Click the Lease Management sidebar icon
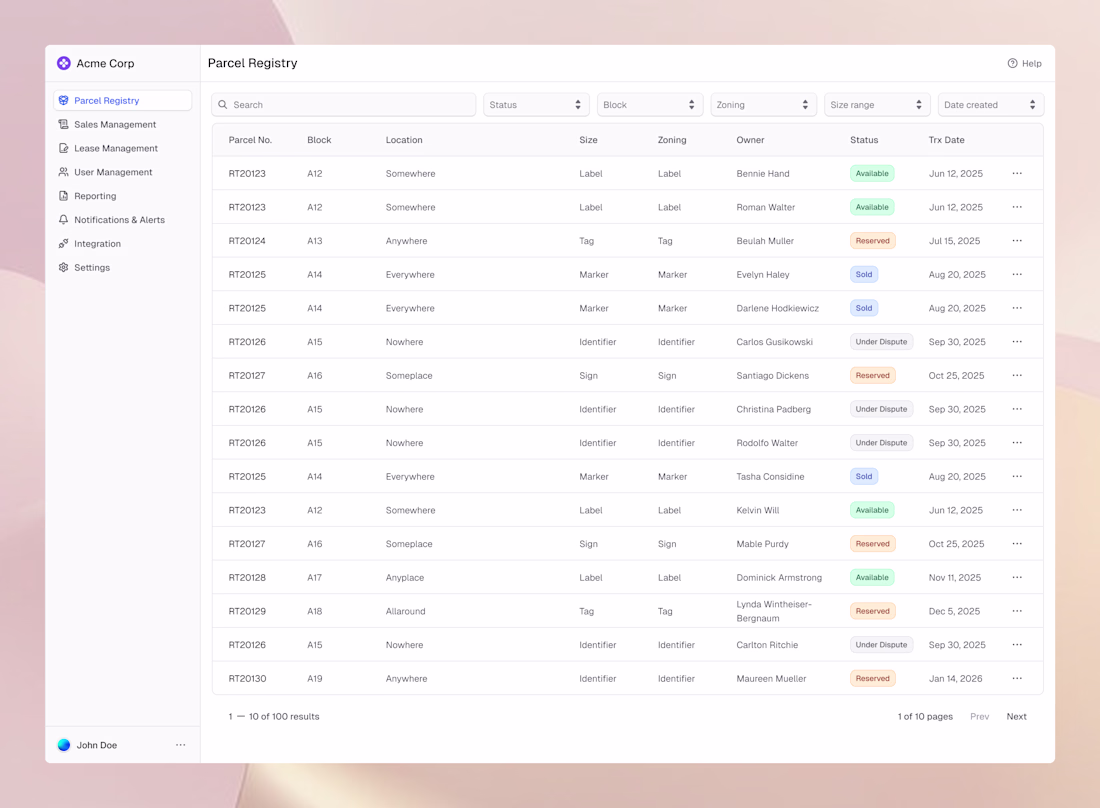Viewport: 1100px width, 808px height. click(64, 148)
